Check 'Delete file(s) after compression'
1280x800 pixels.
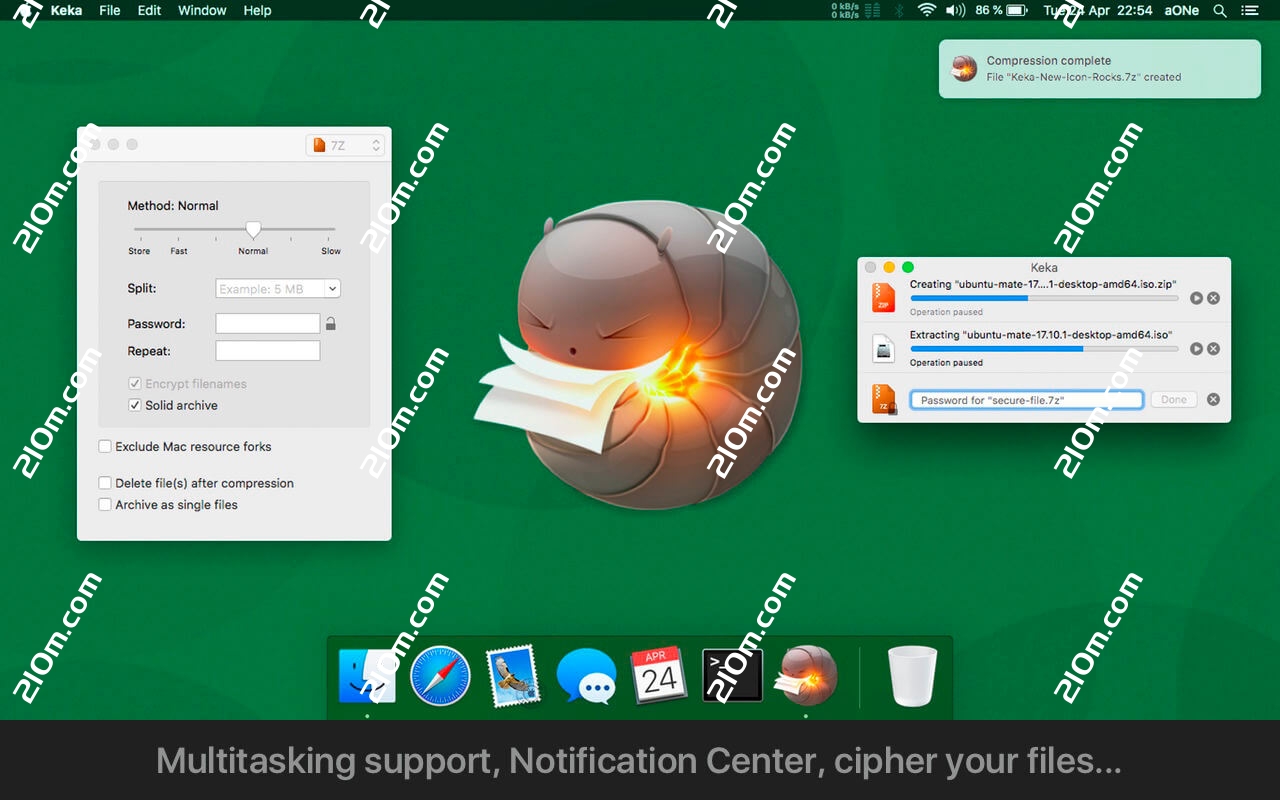105,483
